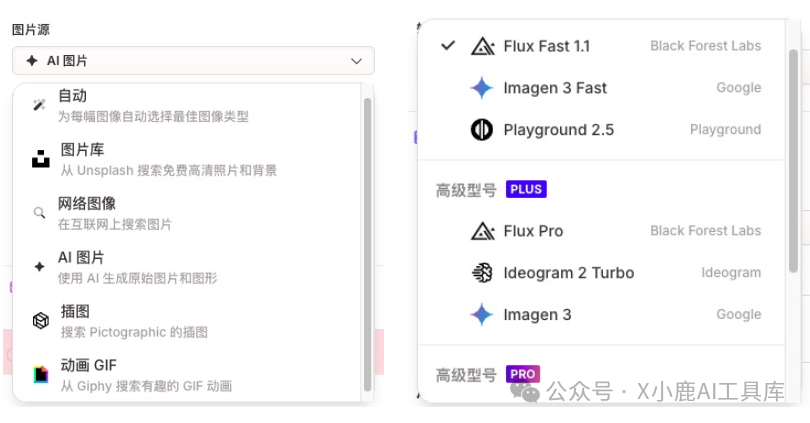Choose the 动画 GIF Giphy option

187,375
